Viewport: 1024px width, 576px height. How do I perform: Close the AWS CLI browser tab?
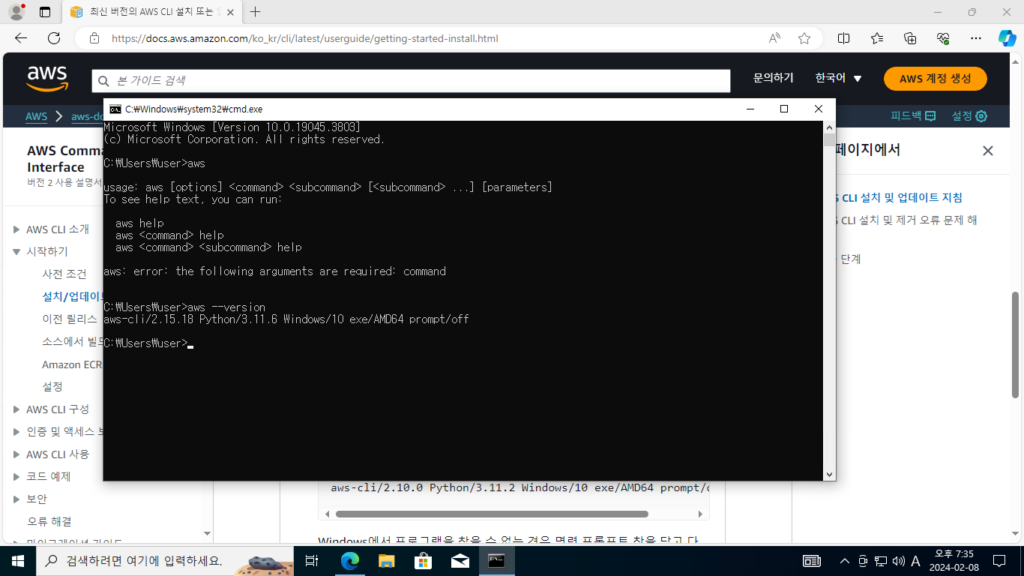coord(231,12)
